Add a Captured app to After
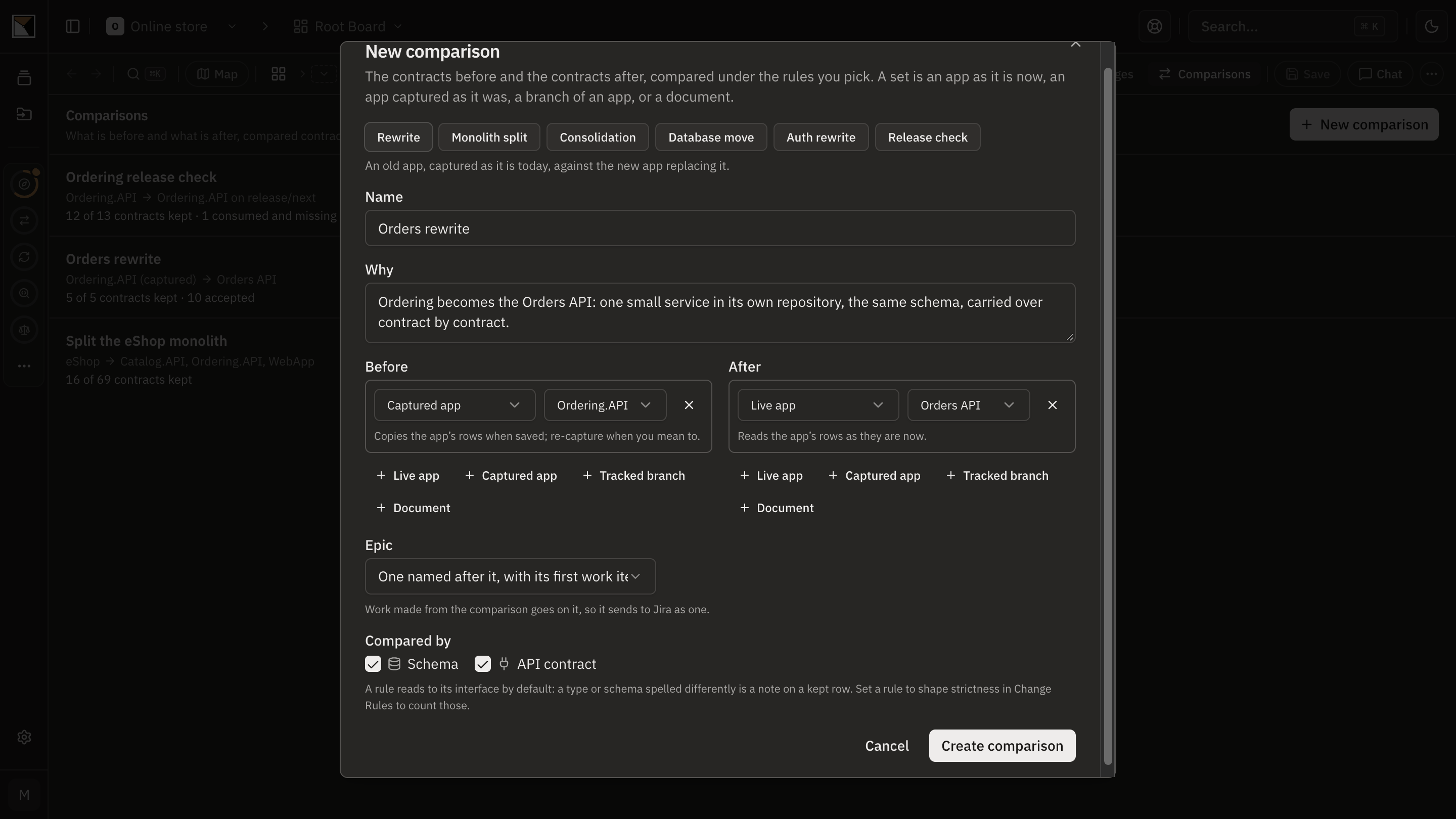Viewport: 1456px width, 819px height. (x=875, y=476)
